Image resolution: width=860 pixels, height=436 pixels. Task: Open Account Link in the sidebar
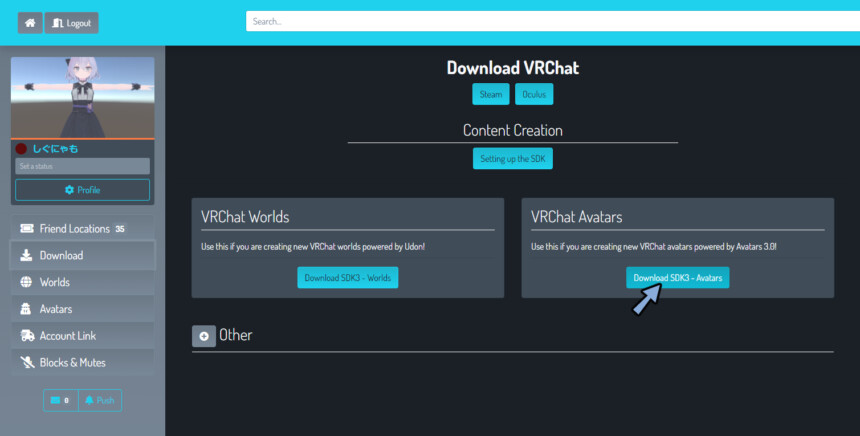pyautogui.click(x=83, y=336)
